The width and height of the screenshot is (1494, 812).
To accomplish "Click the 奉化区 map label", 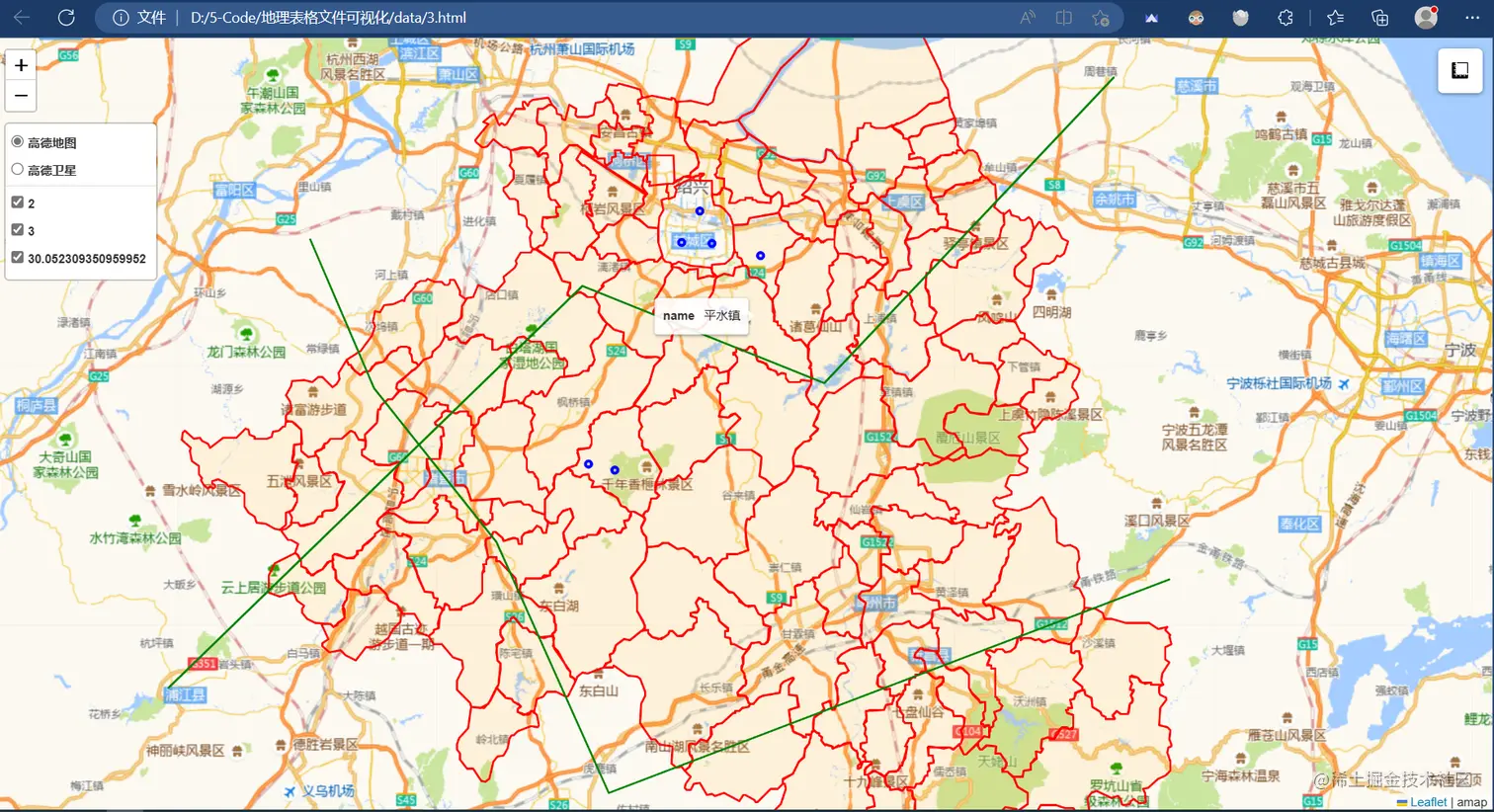I will point(1300,524).
